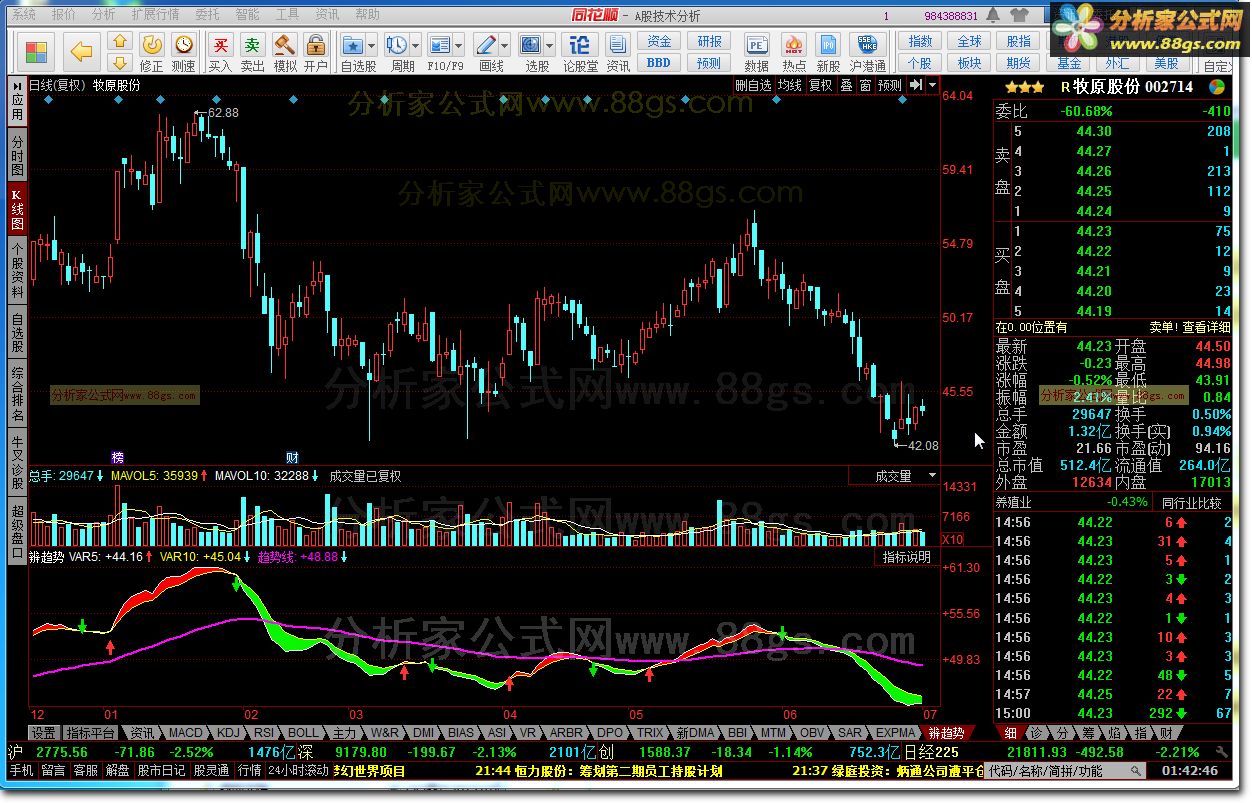Screen dimensions: 1252x803
Task: Expand the 周期 dropdown arrow
Action: click(x=415, y=46)
